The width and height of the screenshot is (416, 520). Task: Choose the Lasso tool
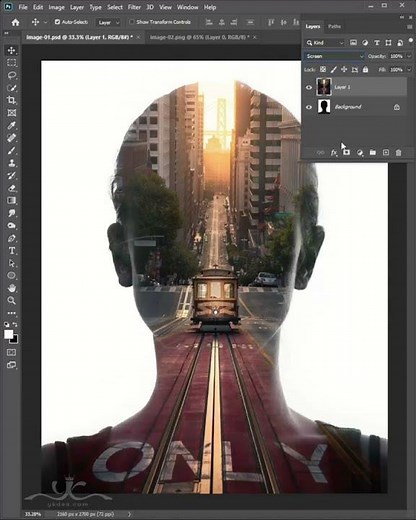click(12, 75)
